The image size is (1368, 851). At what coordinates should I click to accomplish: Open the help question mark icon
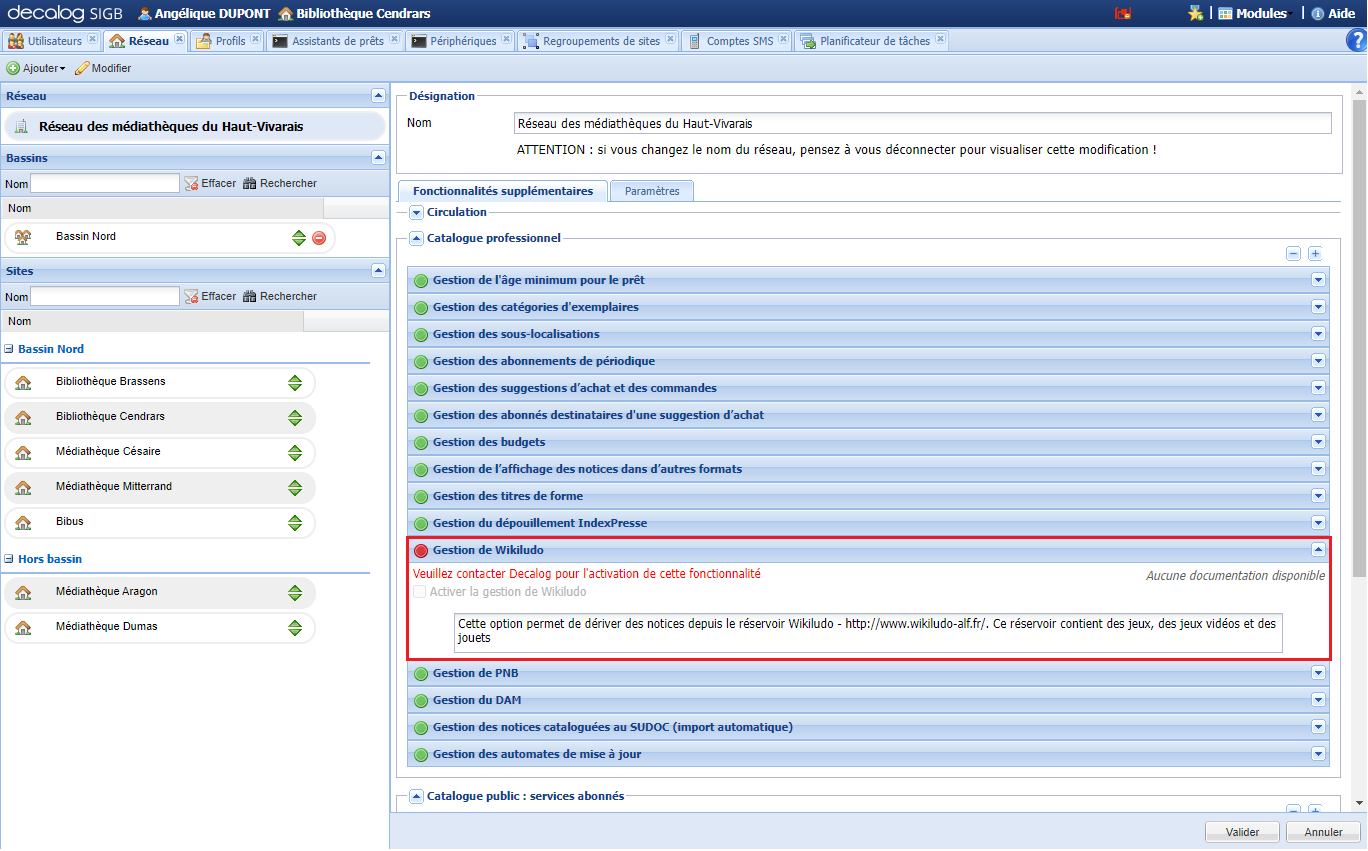[1355, 40]
